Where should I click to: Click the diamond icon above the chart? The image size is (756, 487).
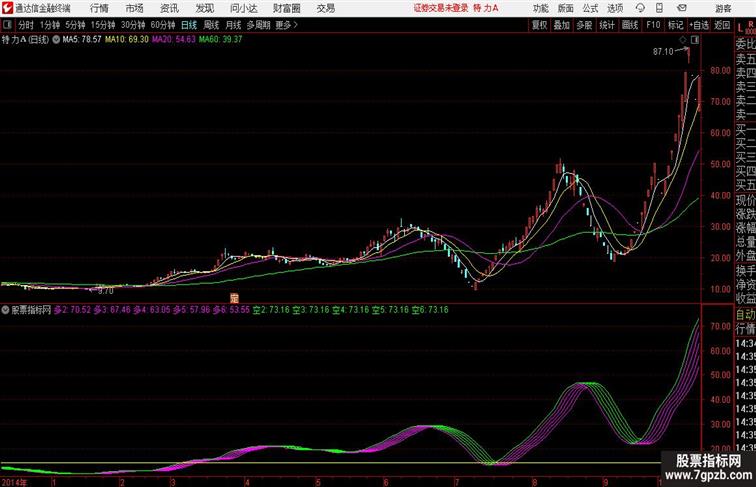(x=683, y=40)
